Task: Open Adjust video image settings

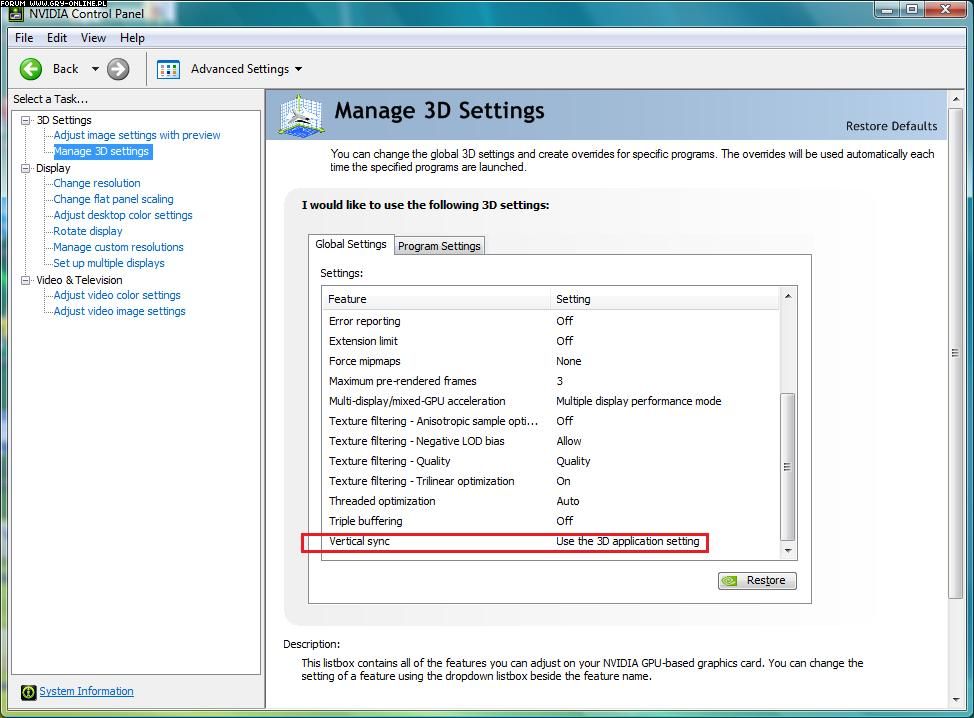Action: click(x=119, y=311)
